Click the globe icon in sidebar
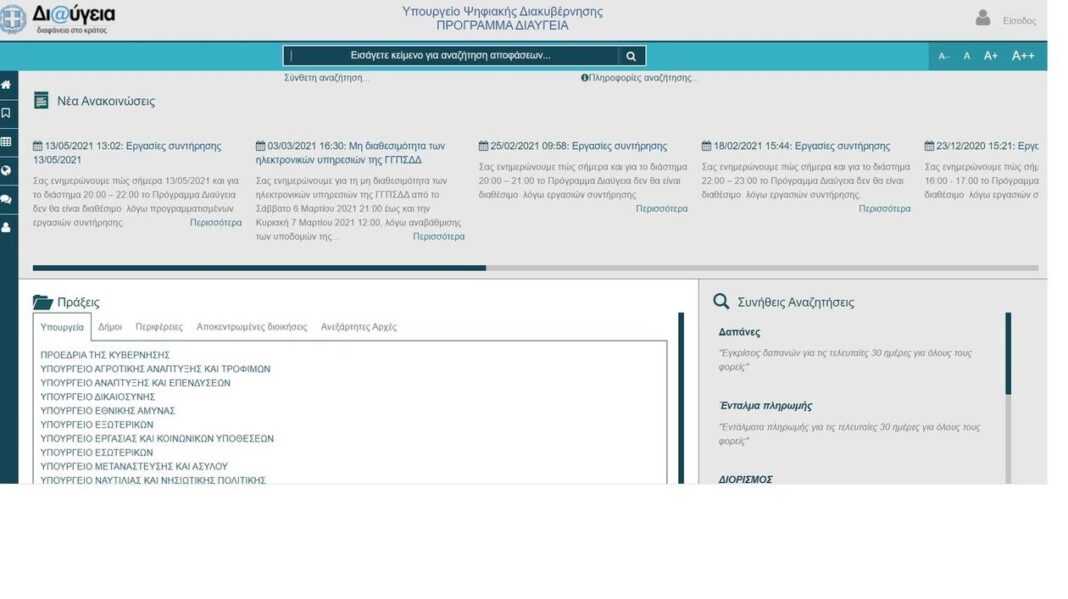 [6, 171]
